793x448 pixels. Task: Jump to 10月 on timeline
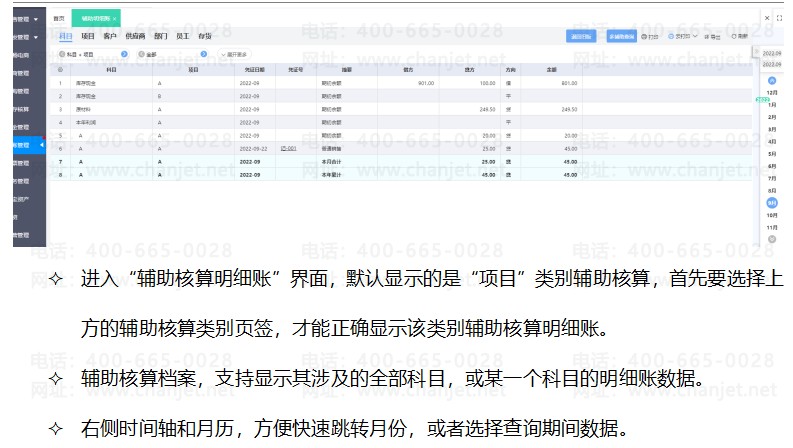(x=772, y=215)
